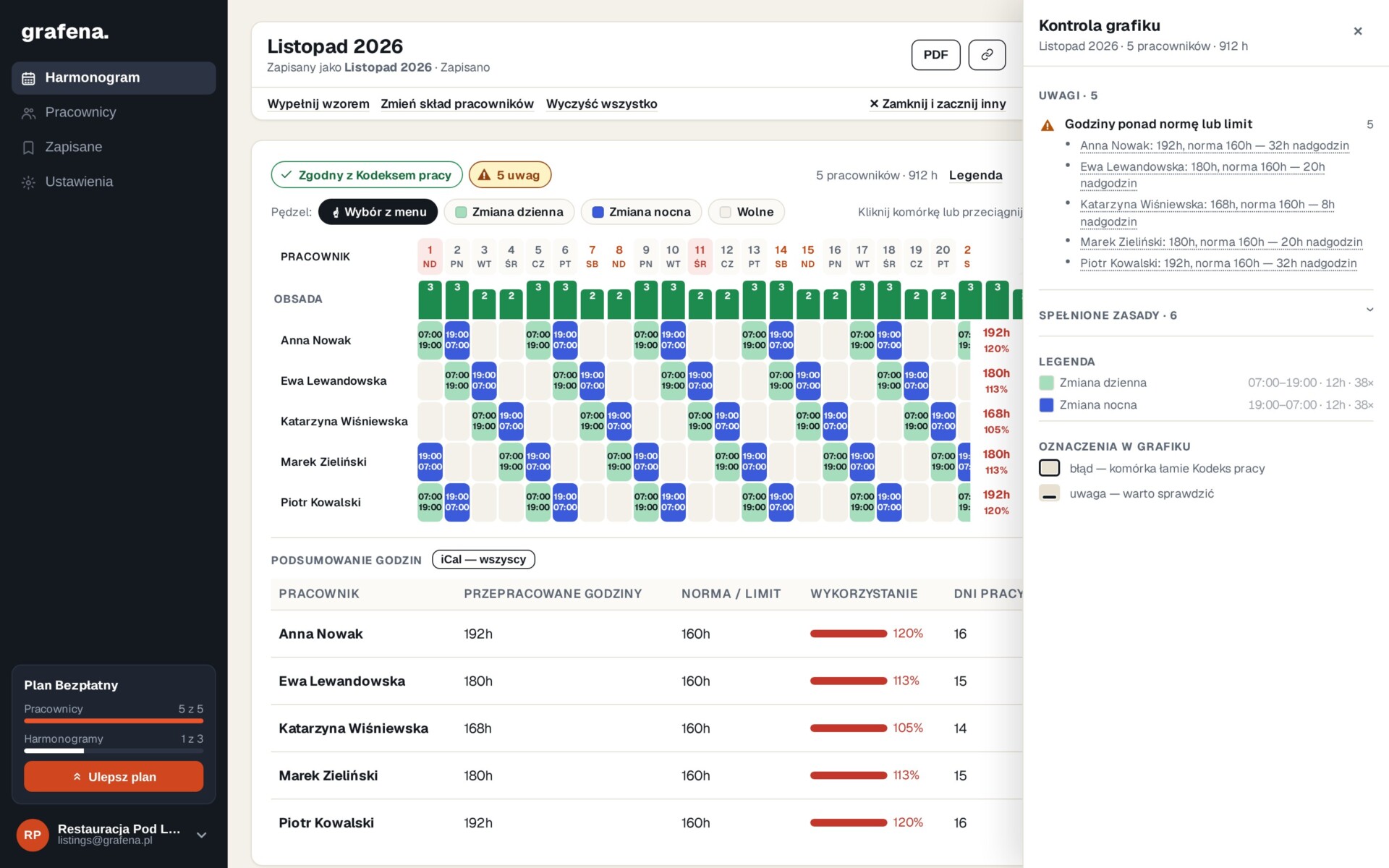Click 'Zmień skład pracowników' link
This screenshot has width=1389, height=868.
[x=457, y=104]
